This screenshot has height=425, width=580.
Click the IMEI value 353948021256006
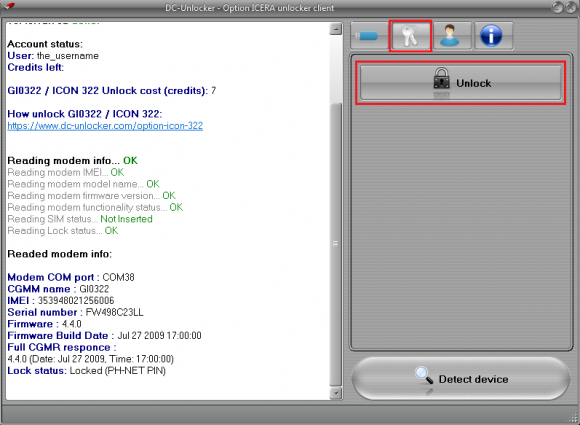click(76, 300)
